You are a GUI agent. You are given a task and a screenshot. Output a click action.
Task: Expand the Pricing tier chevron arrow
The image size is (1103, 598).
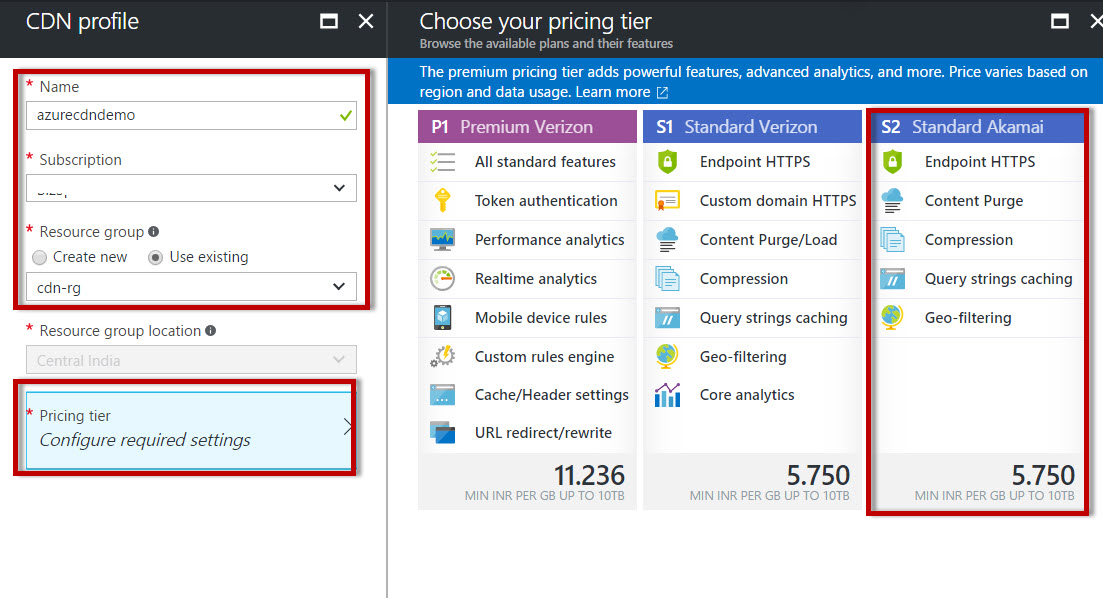[x=348, y=426]
